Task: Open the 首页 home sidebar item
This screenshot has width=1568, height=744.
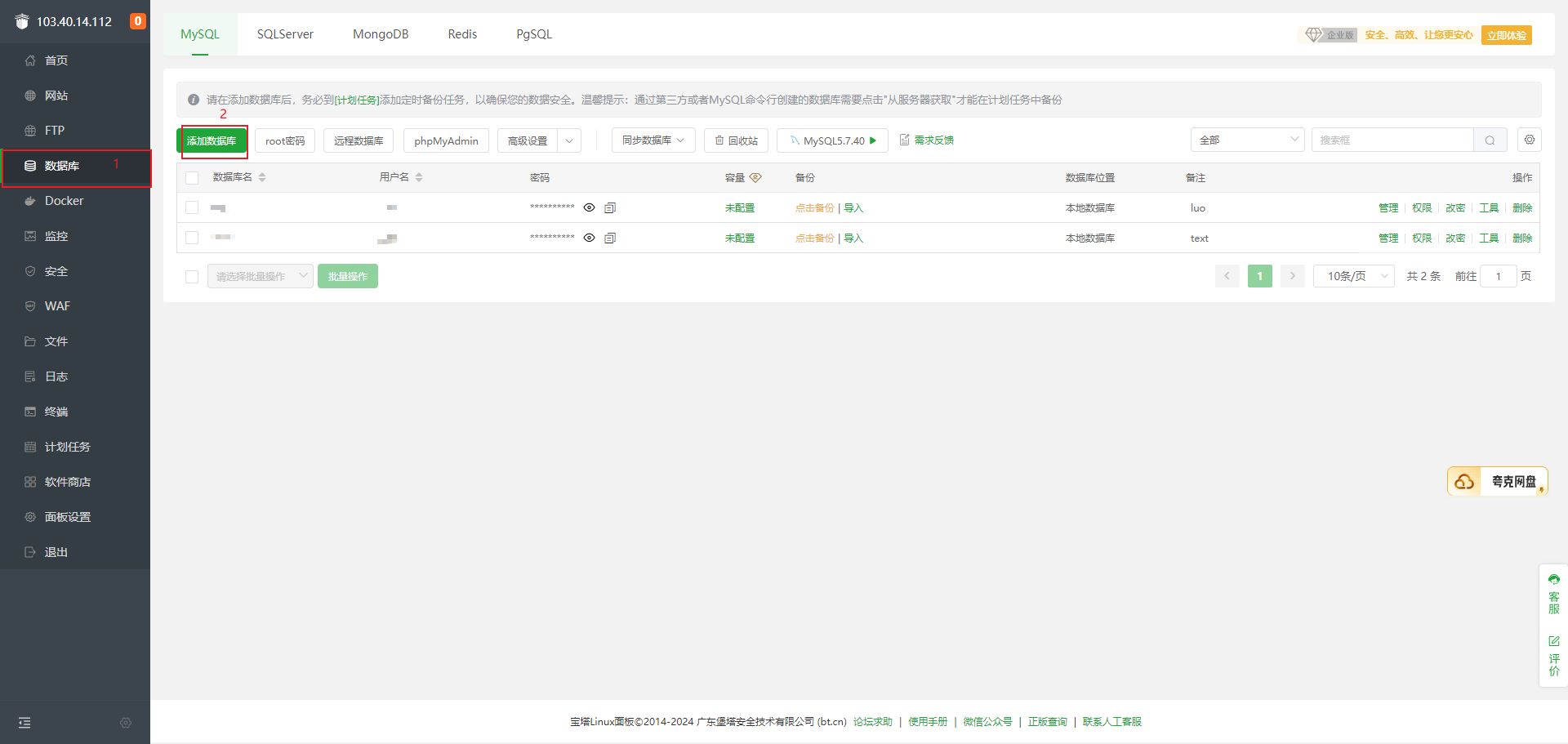Action: coord(75,60)
